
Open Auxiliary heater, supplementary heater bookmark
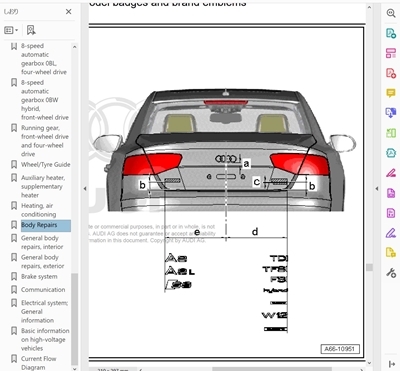tap(43, 186)
